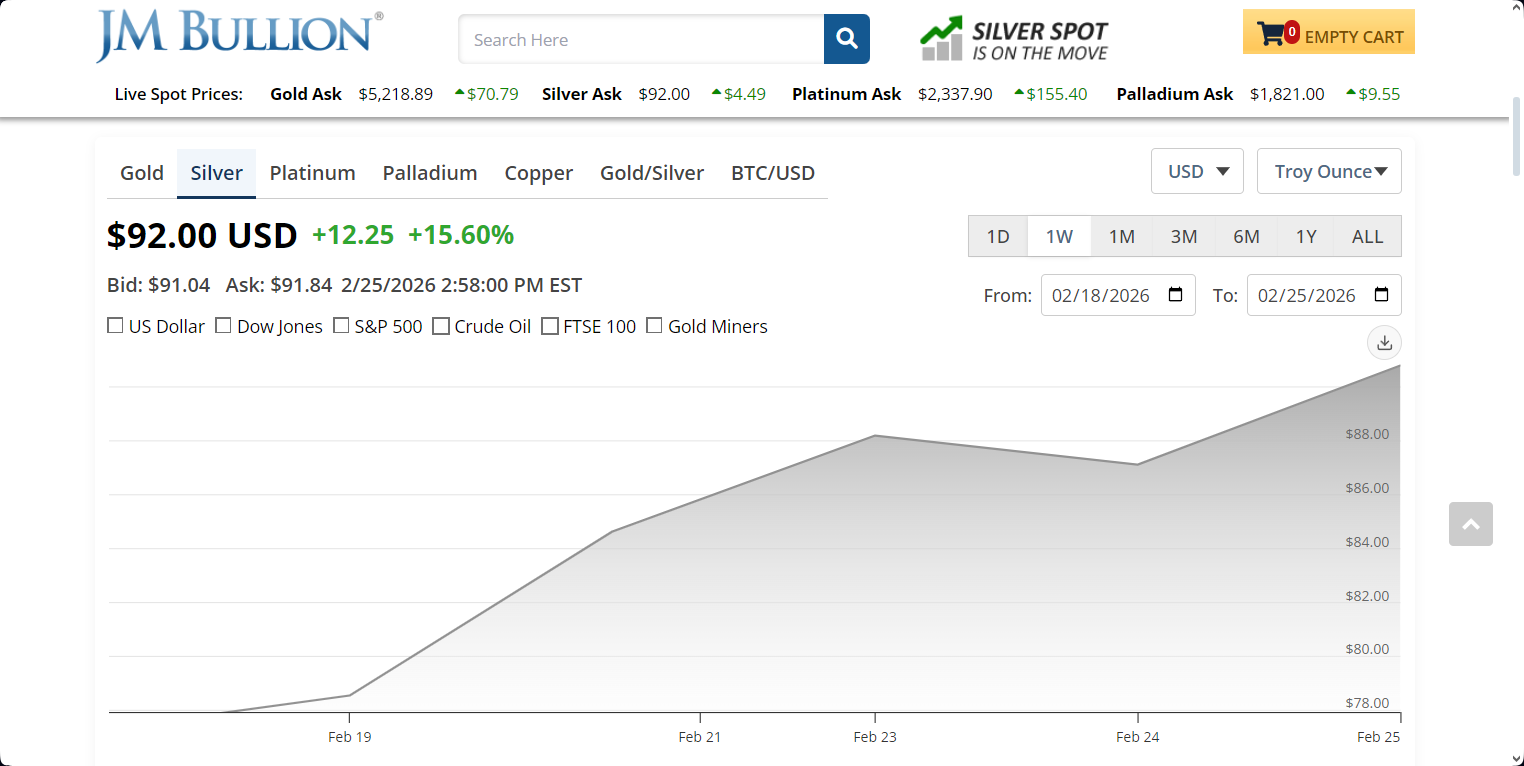Click the Feb 21 axis date label
The image size is (1524, 766).
click(x=700, y=737)
